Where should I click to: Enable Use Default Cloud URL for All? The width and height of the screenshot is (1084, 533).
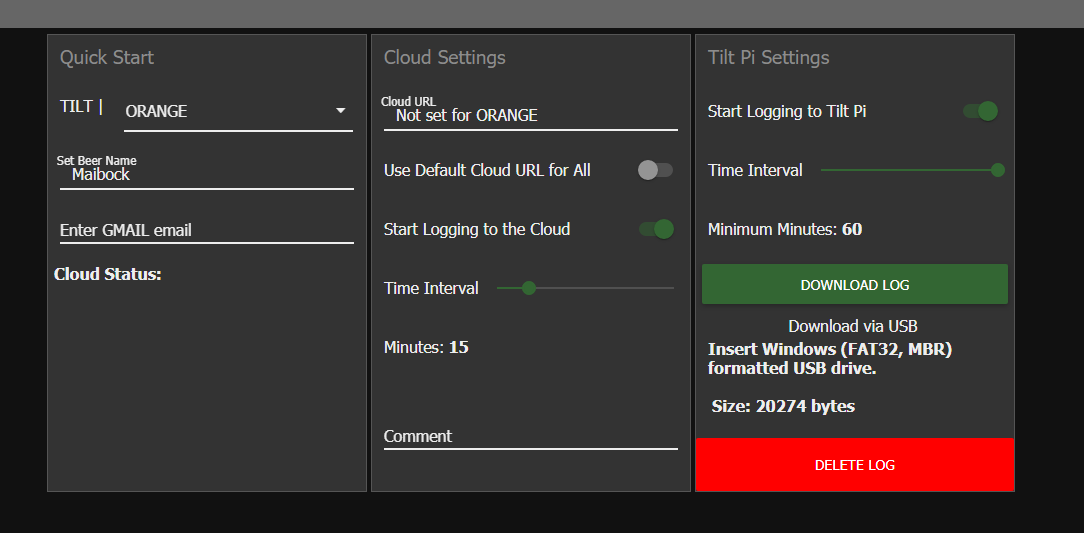pyautogui.click(x=655, y=170)
